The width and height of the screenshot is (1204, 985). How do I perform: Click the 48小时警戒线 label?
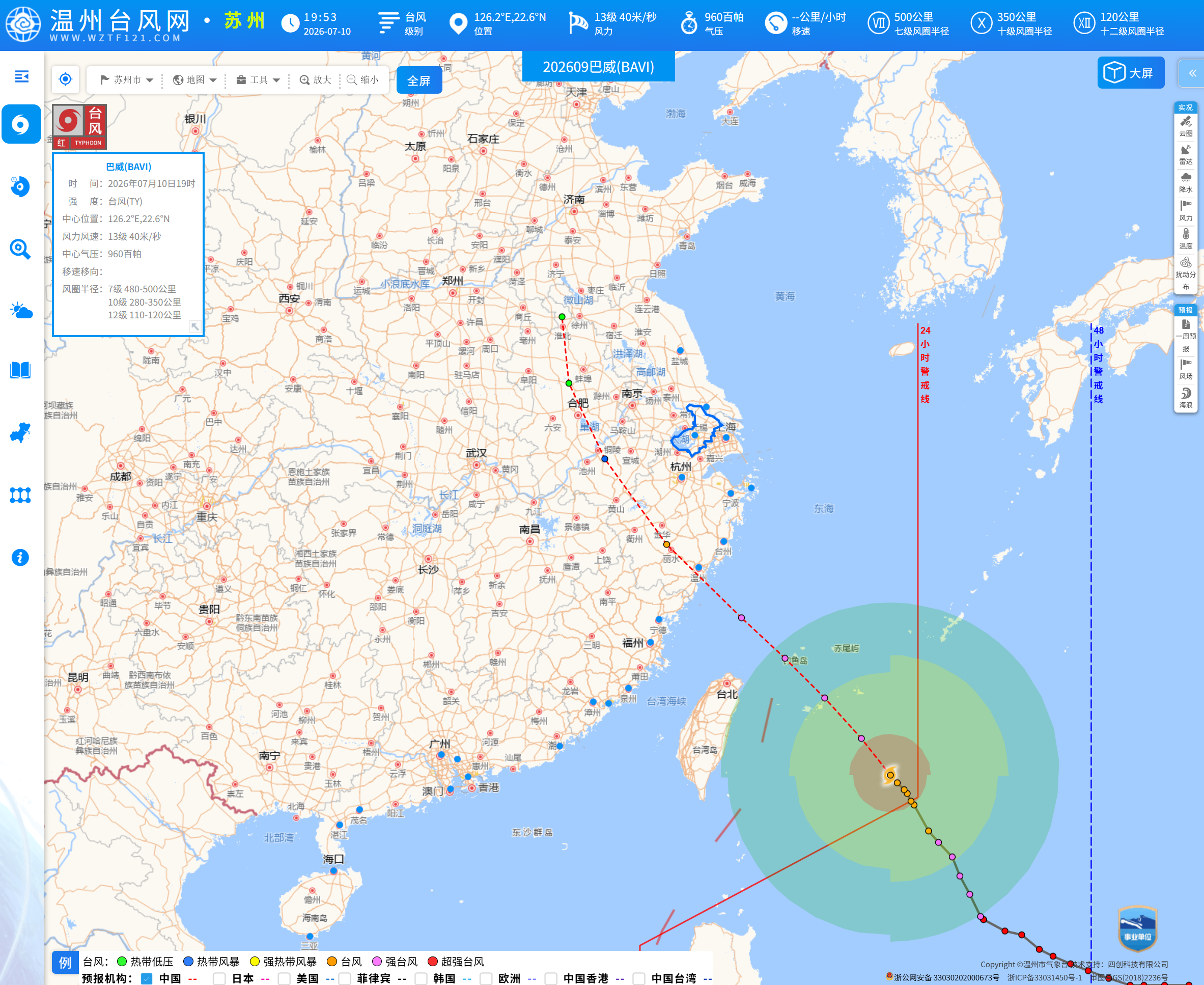pos(1099,364)
